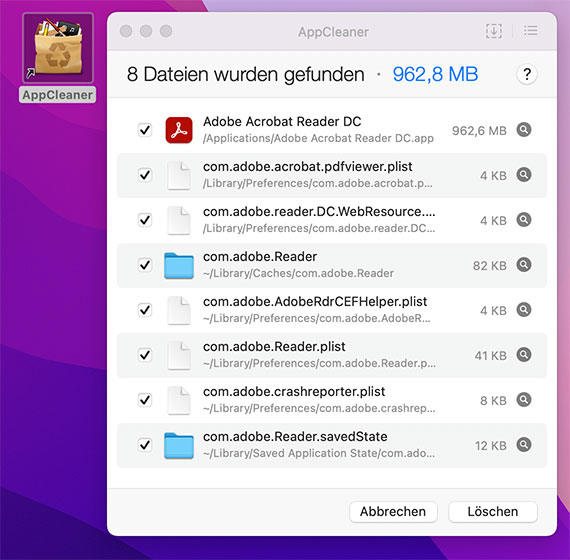Reveal com.adobe.acrobat.pdfviewer.plist via magnifier
Viewport: 570px width, 560px height.
(524, 175)
